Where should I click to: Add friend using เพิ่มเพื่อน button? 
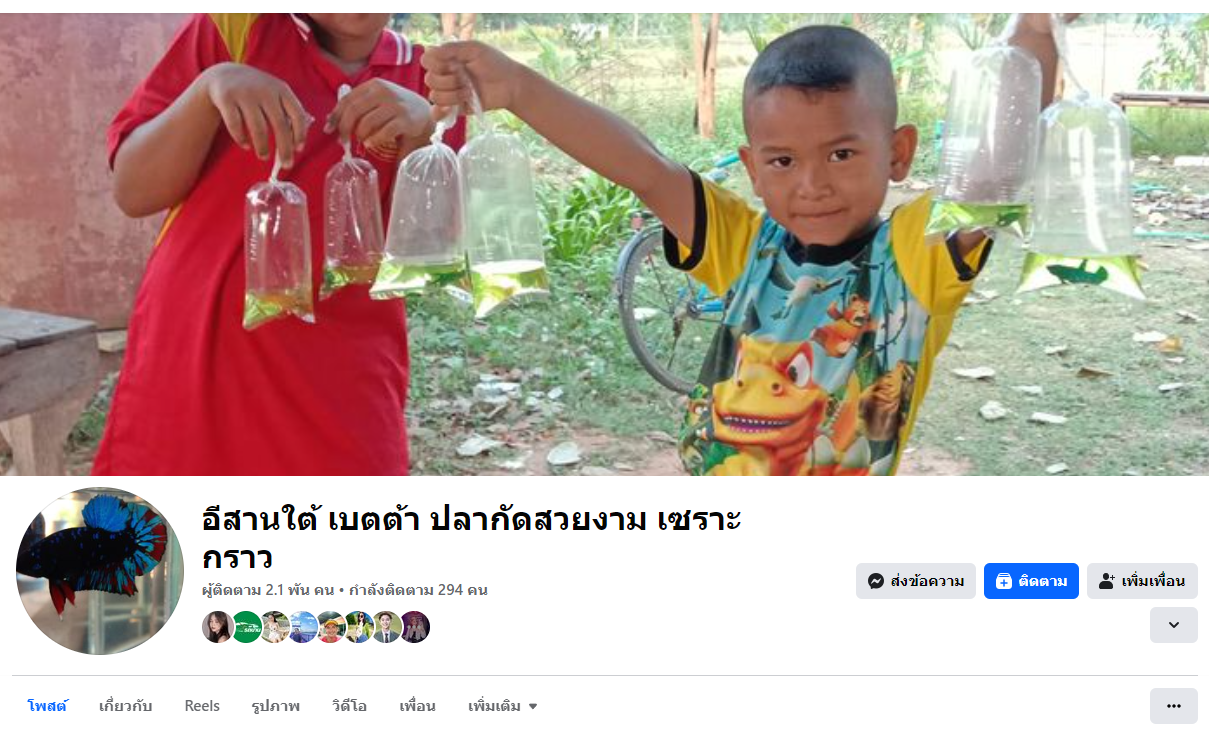(1142, 581)
